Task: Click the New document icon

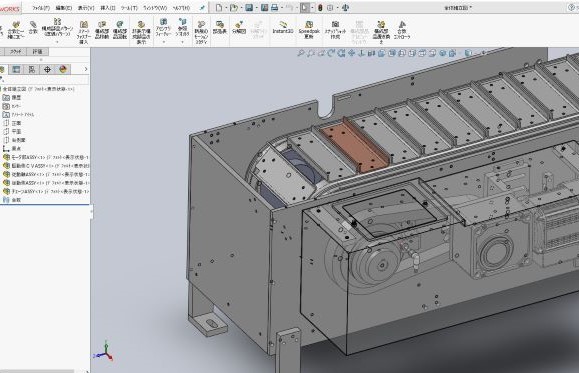Action: (x=219, y=8)
